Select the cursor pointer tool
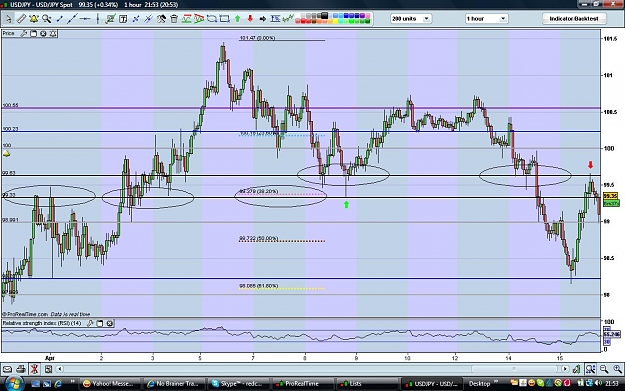The height and width of the screenshot is (391, 625). click(x=8, y=19)
